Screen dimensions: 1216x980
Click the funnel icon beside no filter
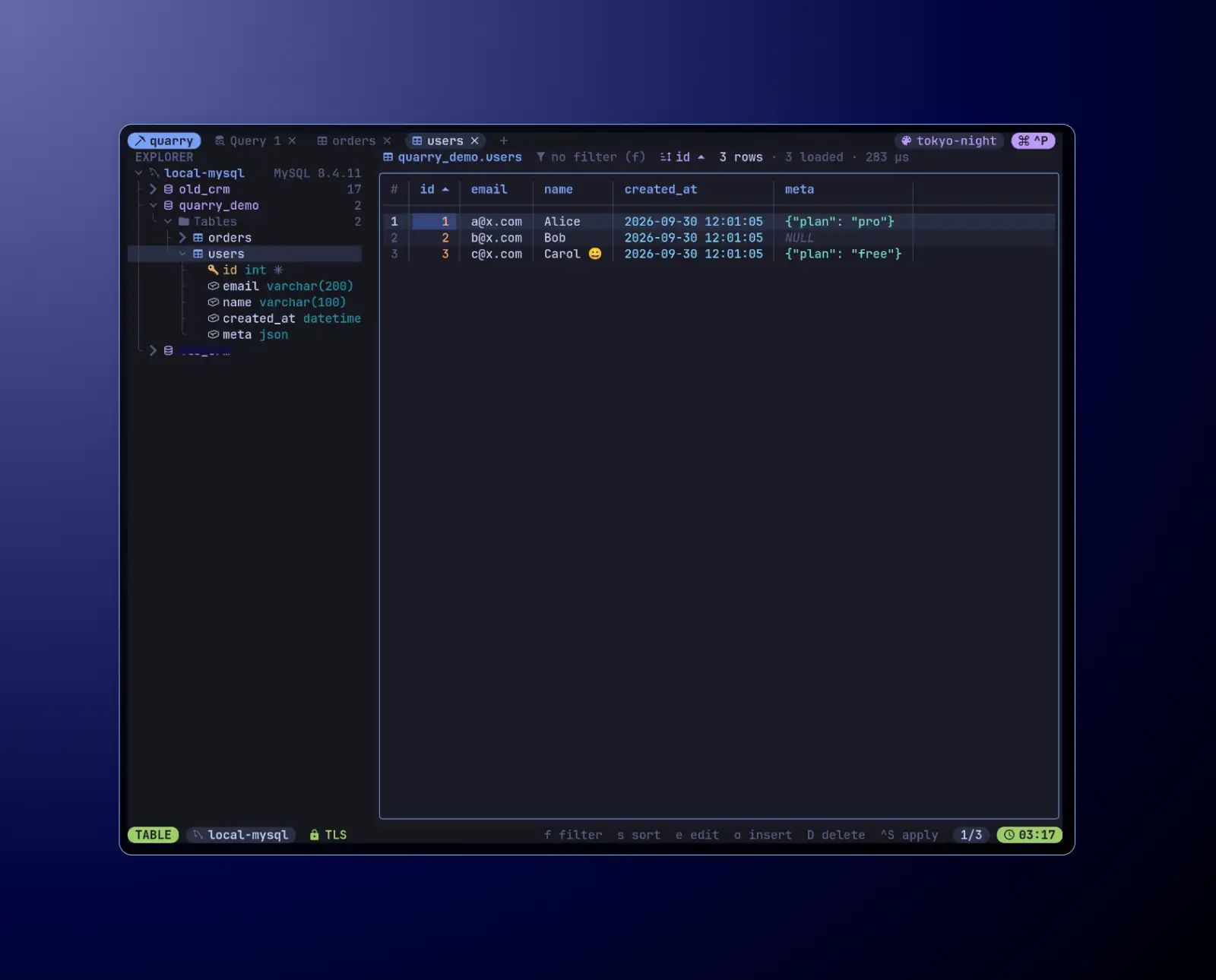pos(540,156)
